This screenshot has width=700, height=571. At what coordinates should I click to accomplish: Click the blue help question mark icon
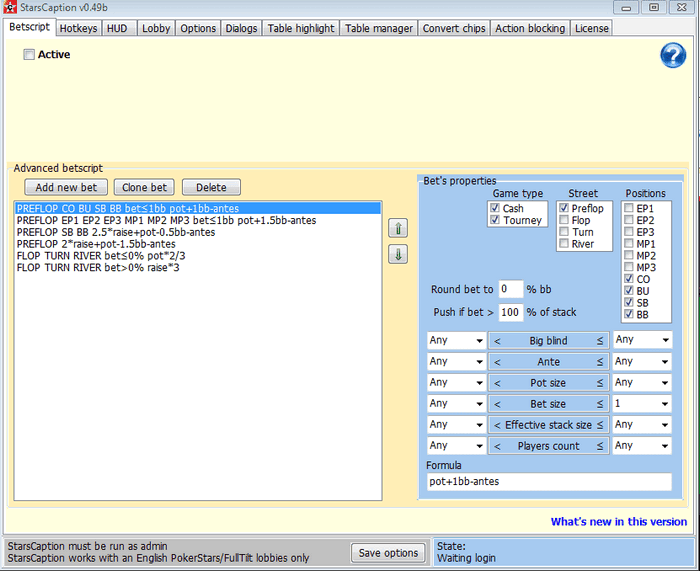click(x=673, y=56)
